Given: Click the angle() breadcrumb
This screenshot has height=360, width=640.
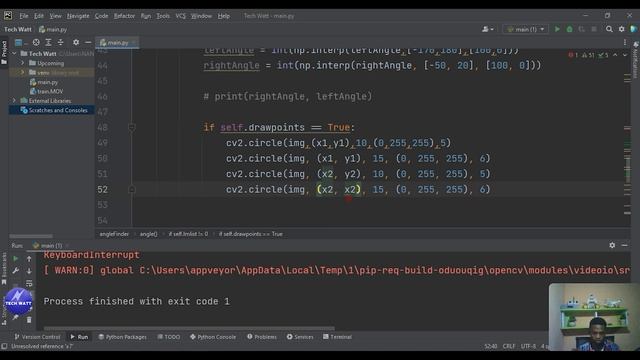Looking at the screenshot, I should [x=149, y=234].
